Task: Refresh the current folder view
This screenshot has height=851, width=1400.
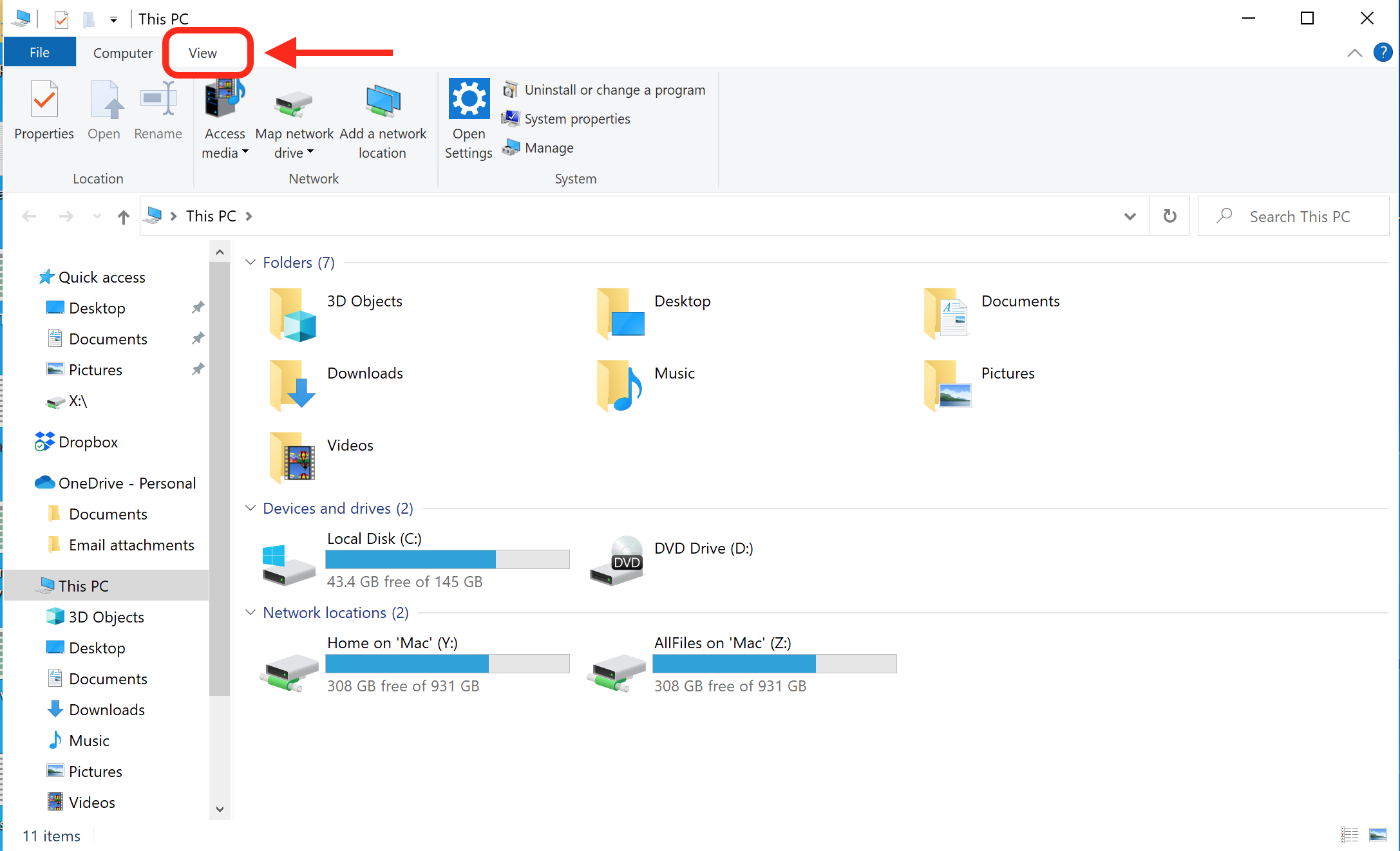Action: pyautogui.click(x=1169, y=216)
